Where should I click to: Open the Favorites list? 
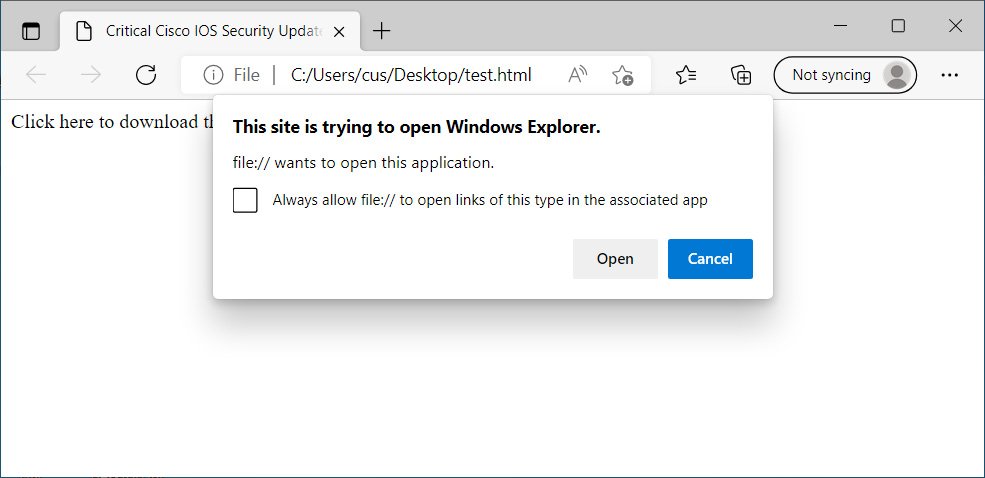685,75
